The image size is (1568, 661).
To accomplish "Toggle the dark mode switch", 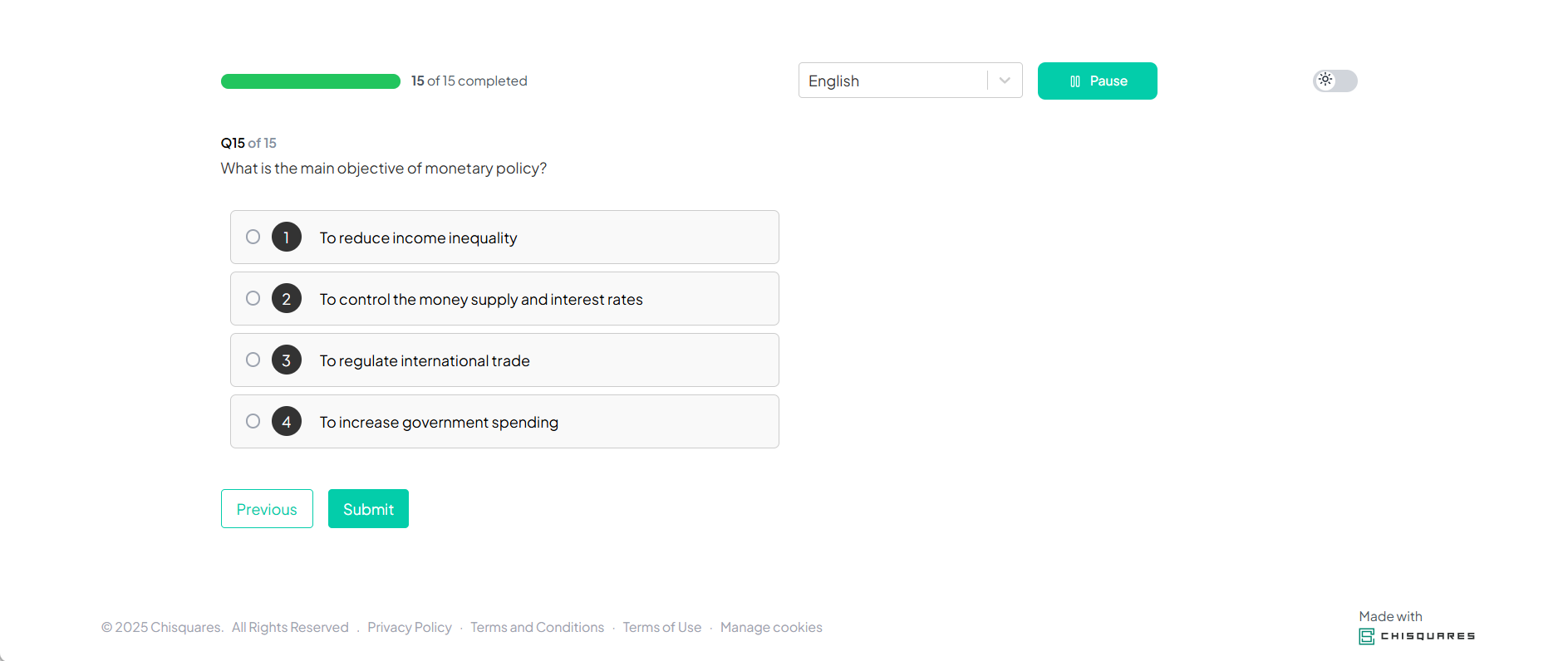I will pyautogui.click(x=1335, y=81).
